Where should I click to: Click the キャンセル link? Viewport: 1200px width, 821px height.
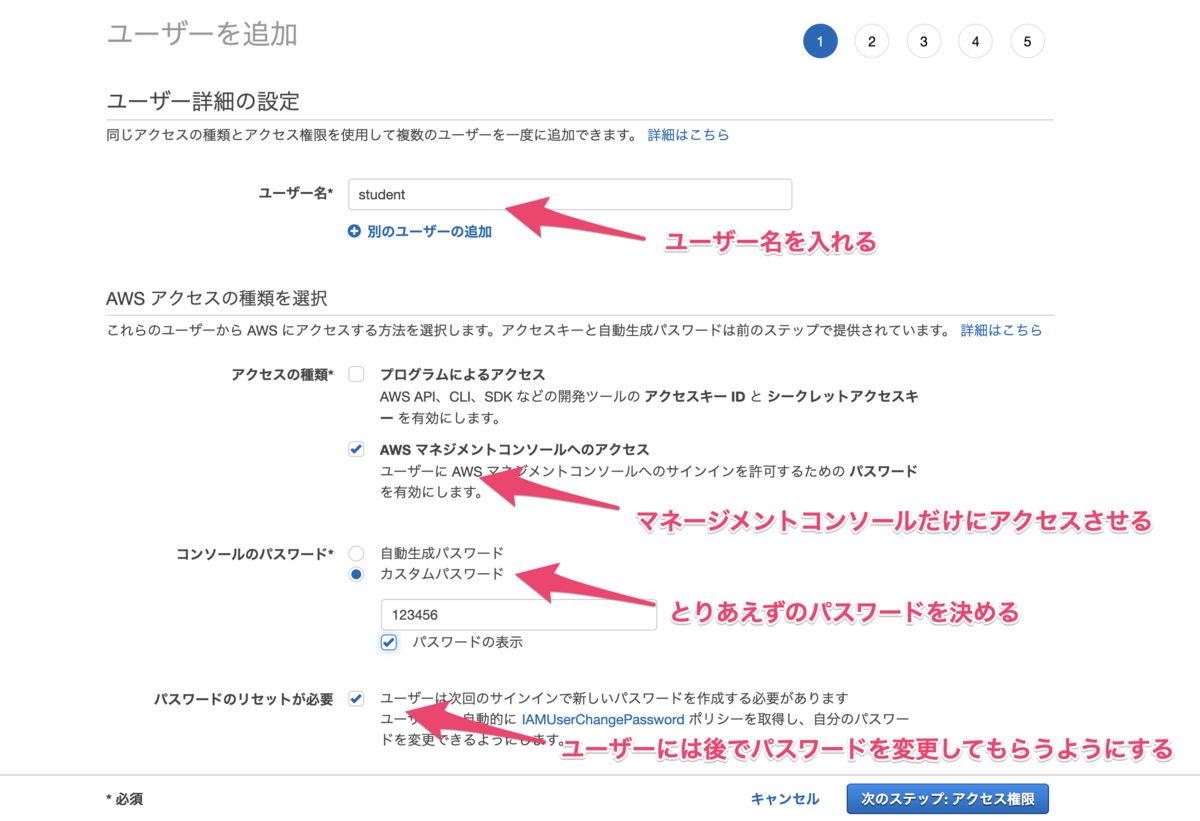point(785,799)
